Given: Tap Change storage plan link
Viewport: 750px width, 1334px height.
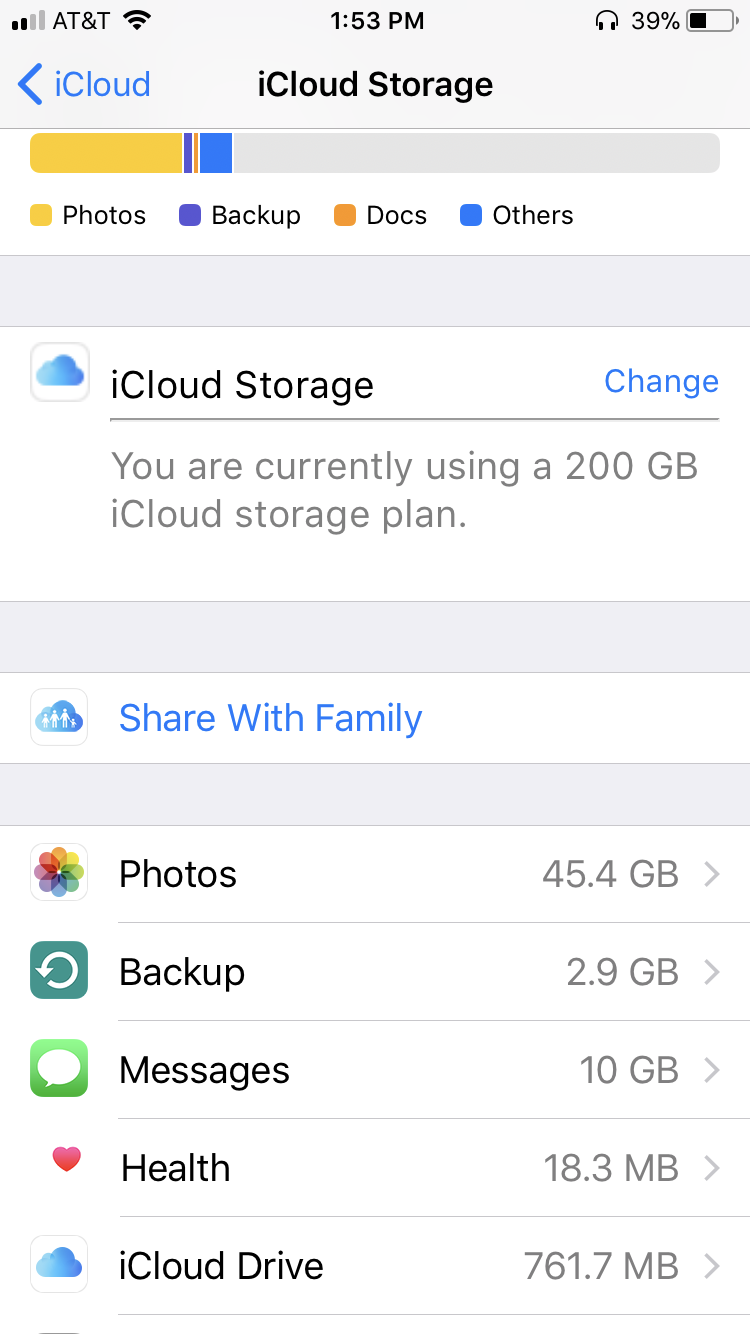Looking at the screenshot, I should tap(661, 381).
